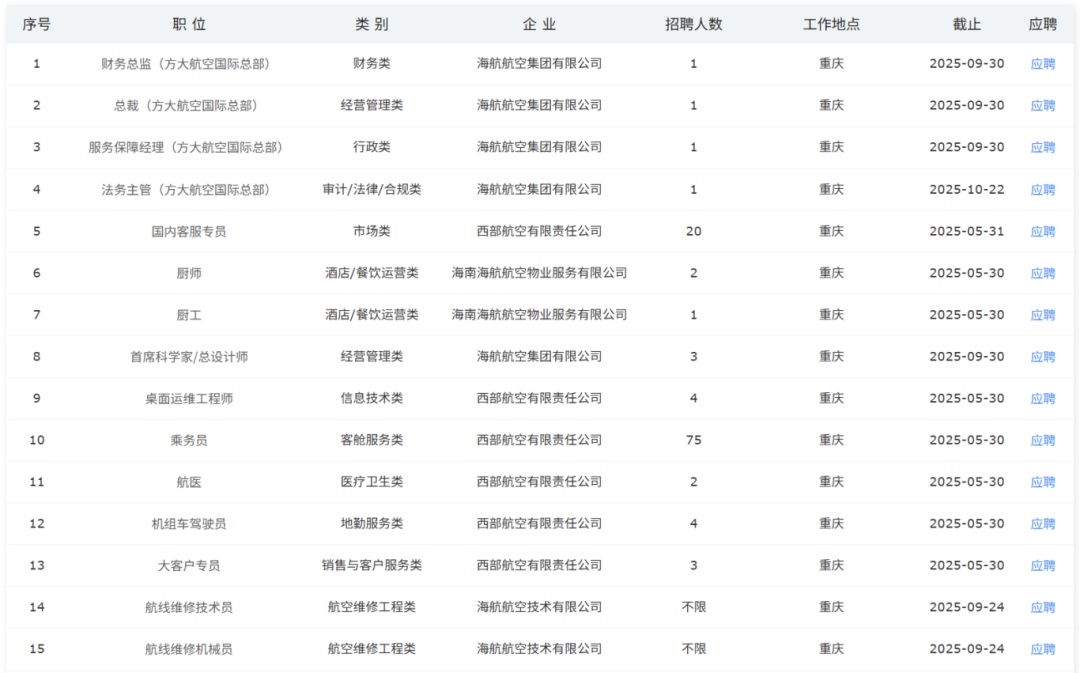Click 不限 count in 航线维修技术员 row

pos(694,607)
